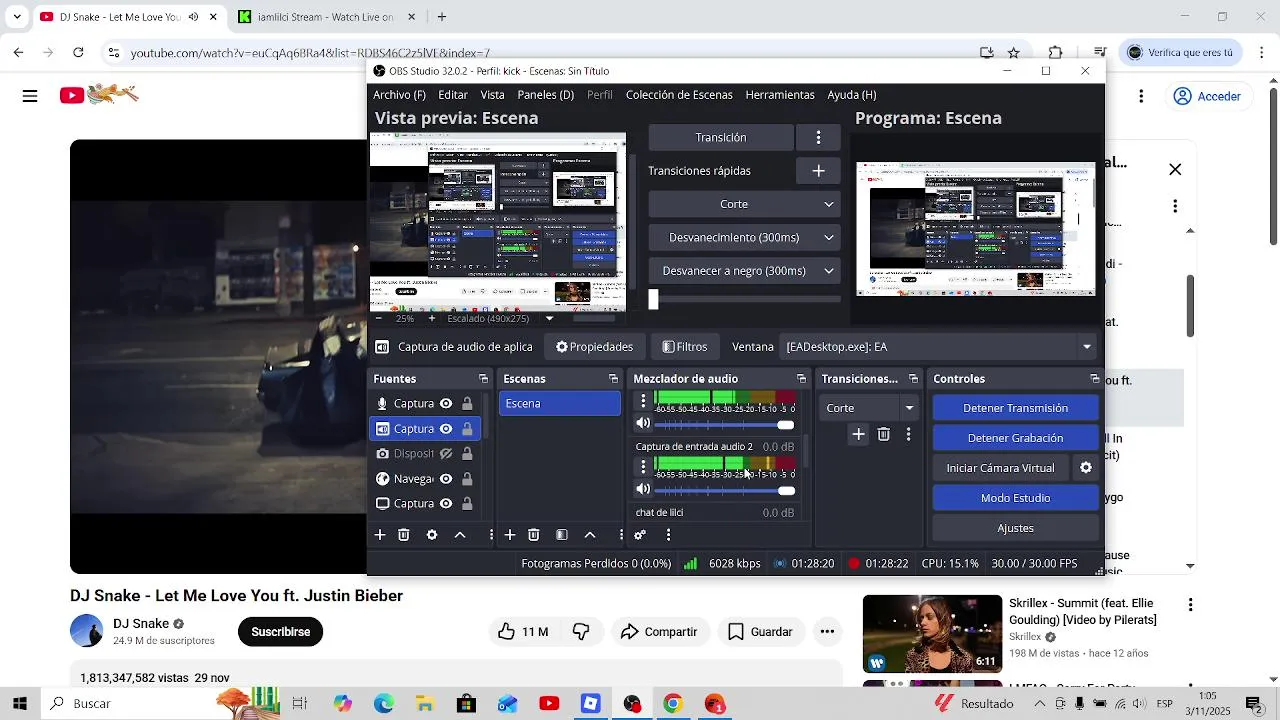Click Detener Transmisión button
Screen dimensions: 1280x720
tap(1015, 408)
